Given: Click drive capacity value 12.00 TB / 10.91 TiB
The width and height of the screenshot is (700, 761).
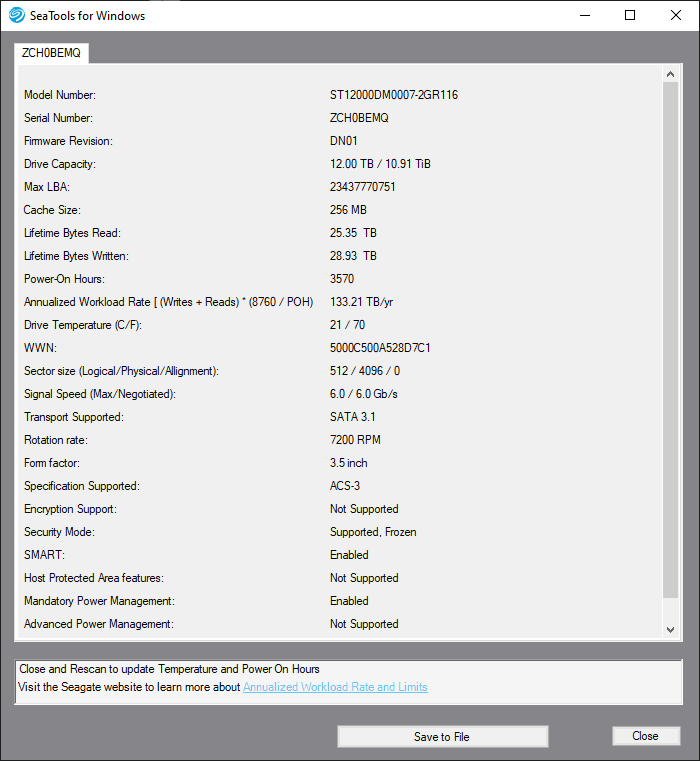Looking at the screenshot, I should pos(380,164).
